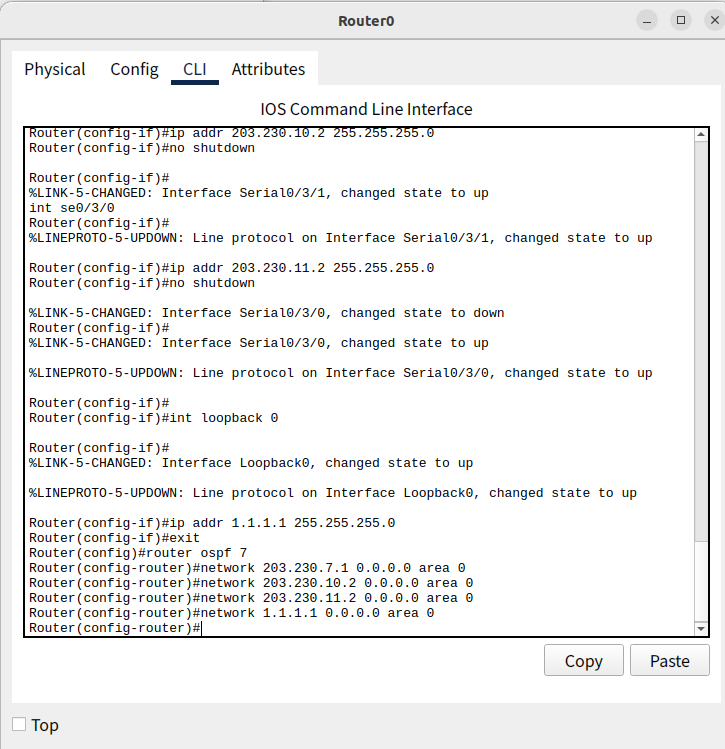The width and height of the screenshot is (725, 749).
Task: Click the Loopback0 LINEPROTO-5-UPDOWN message
Action: pos(333,493)
